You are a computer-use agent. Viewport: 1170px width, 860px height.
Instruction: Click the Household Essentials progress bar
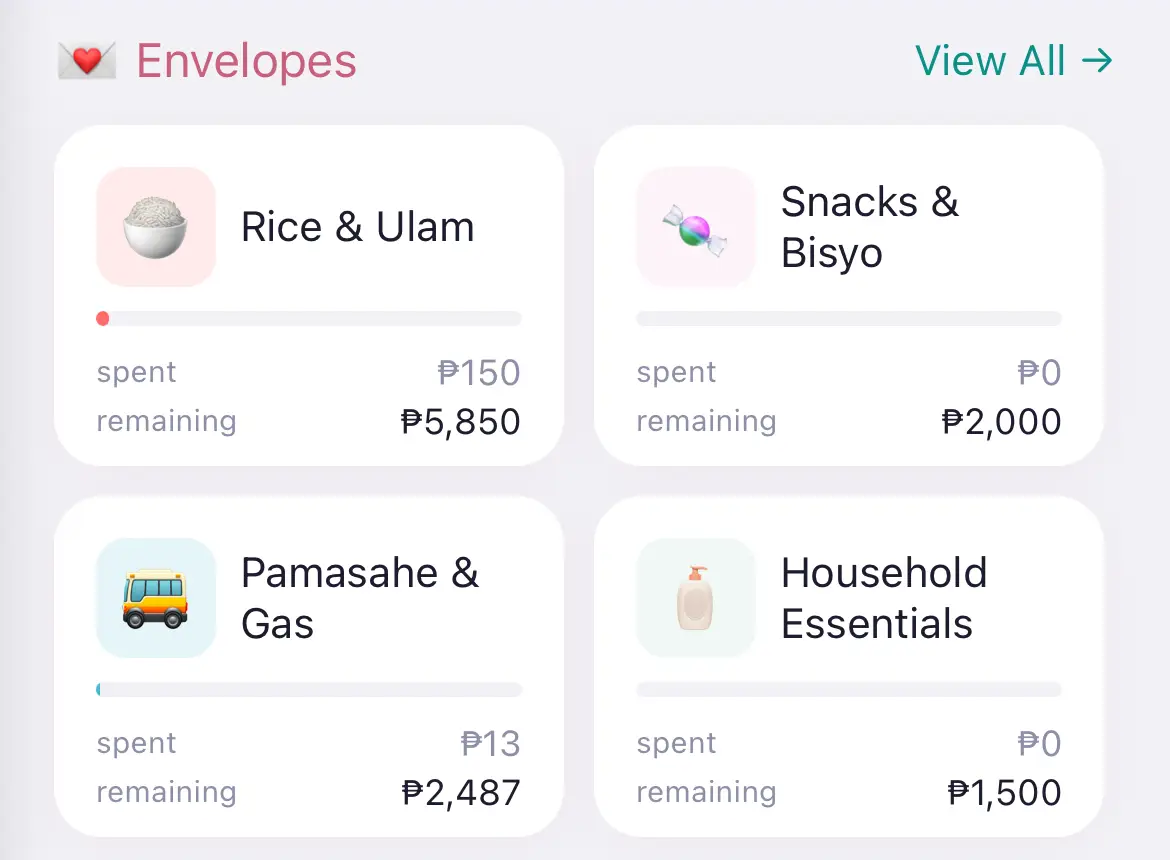tap(848, 690)
